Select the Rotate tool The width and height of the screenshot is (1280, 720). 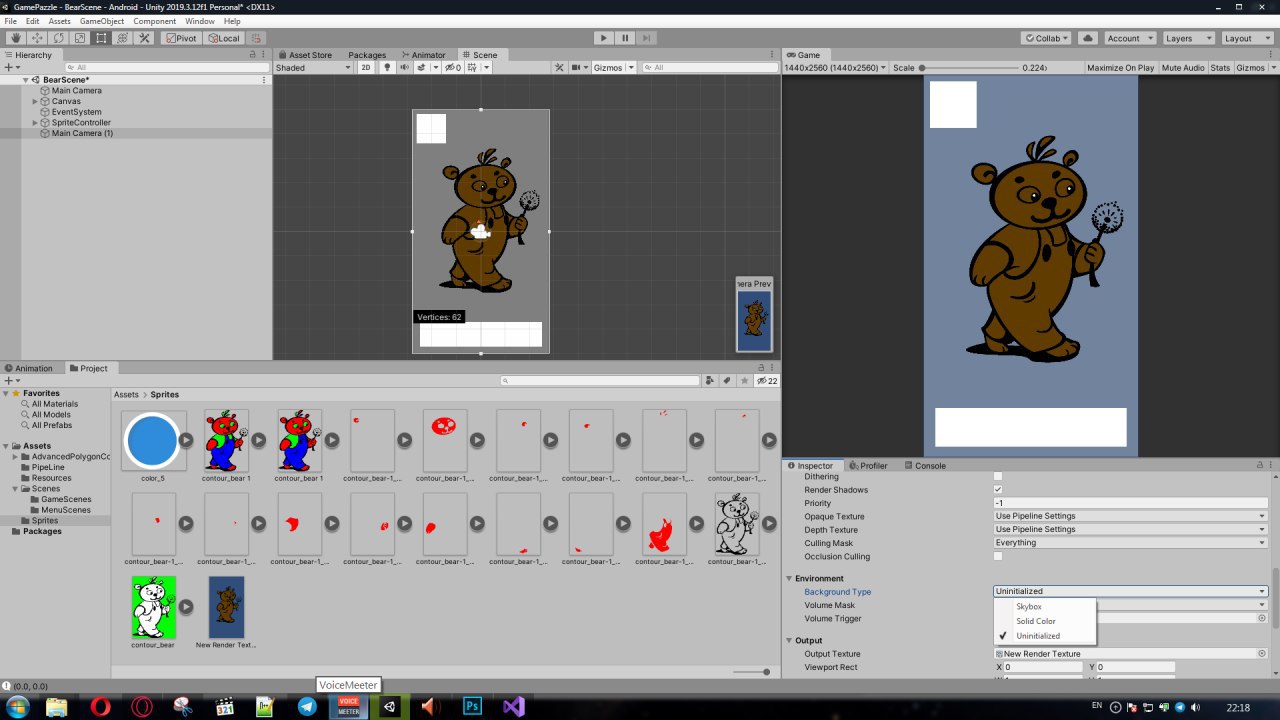58,38
